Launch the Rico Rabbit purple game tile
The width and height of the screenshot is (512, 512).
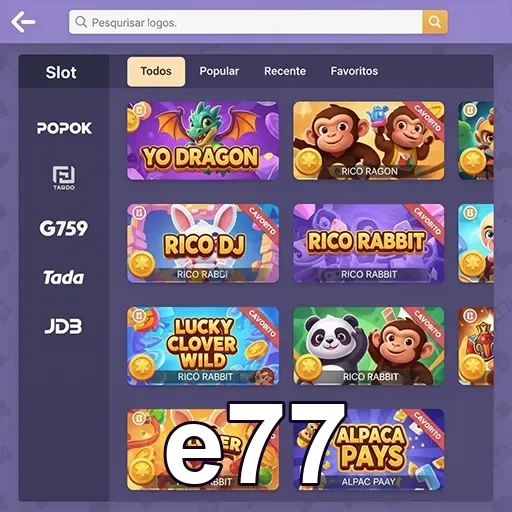pos(369,243)
